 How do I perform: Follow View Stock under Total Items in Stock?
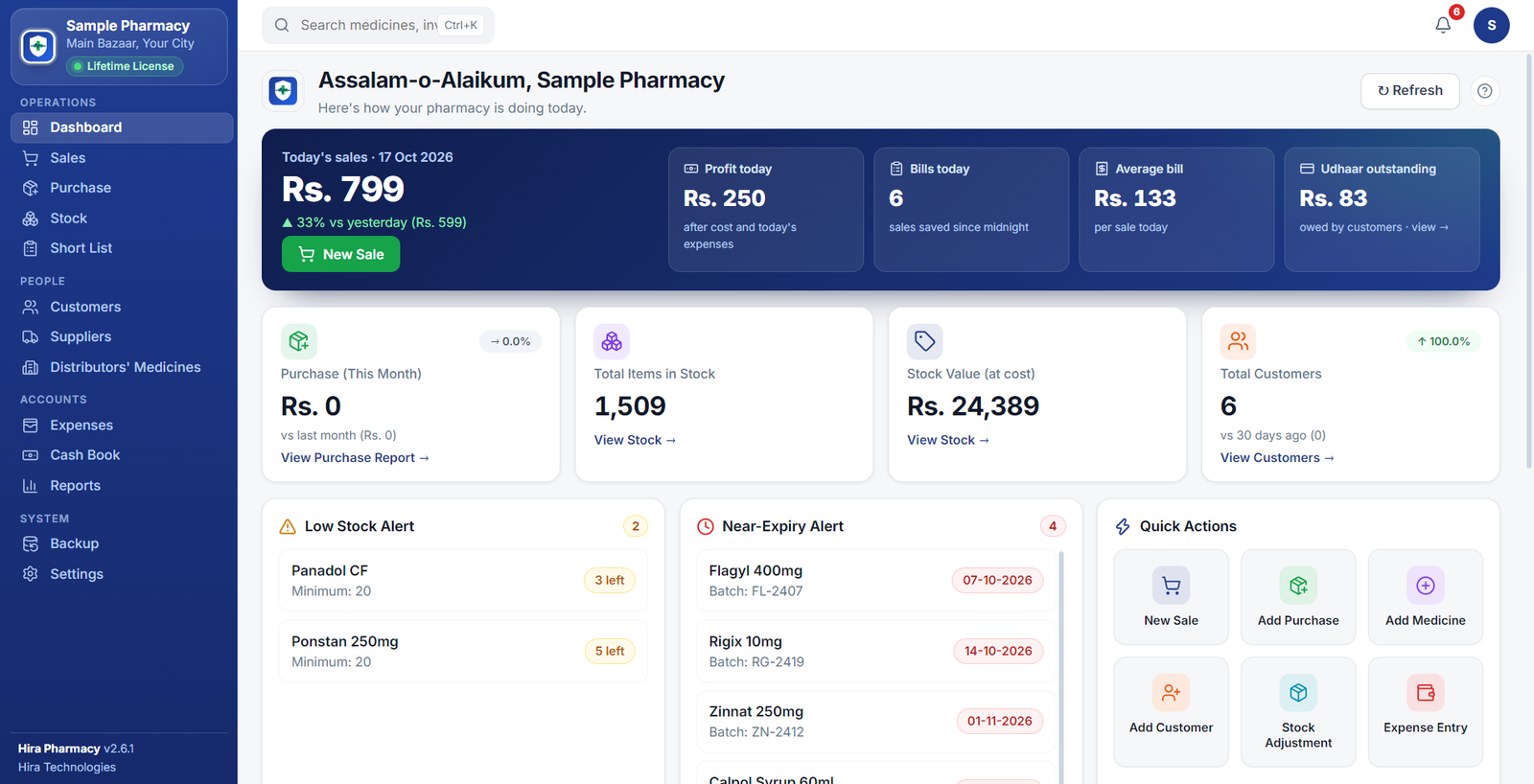coord(635,440)
